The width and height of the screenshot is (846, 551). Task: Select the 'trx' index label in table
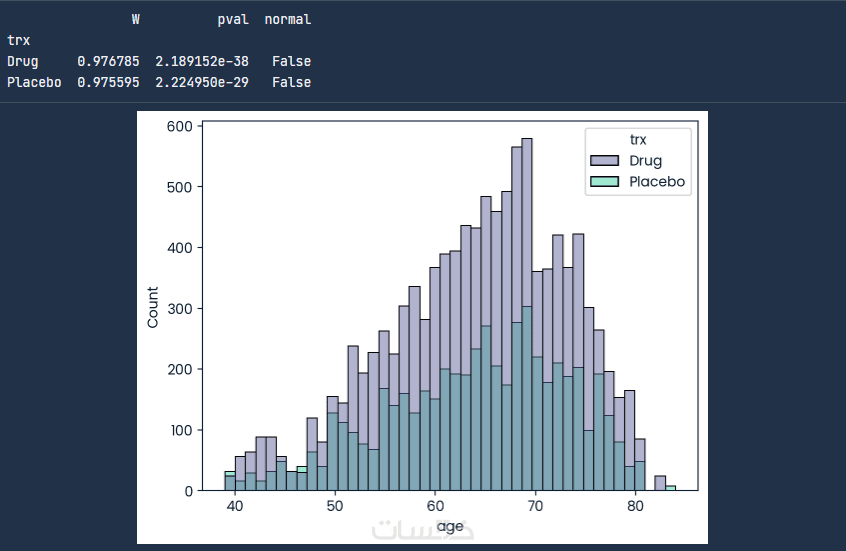click(x=19, y=40)
